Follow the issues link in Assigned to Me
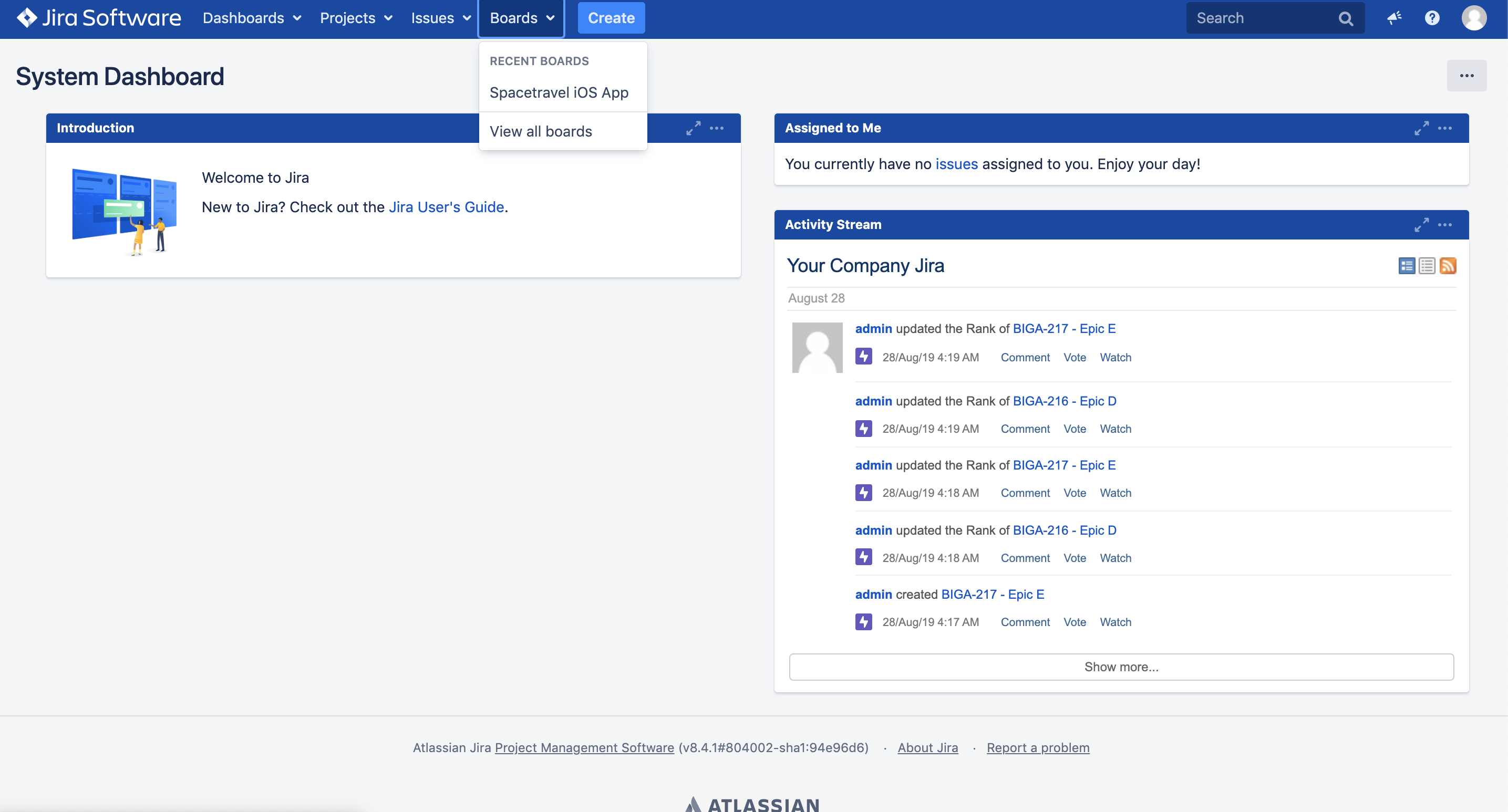The image size is (1508, 812). pos(956,164)
